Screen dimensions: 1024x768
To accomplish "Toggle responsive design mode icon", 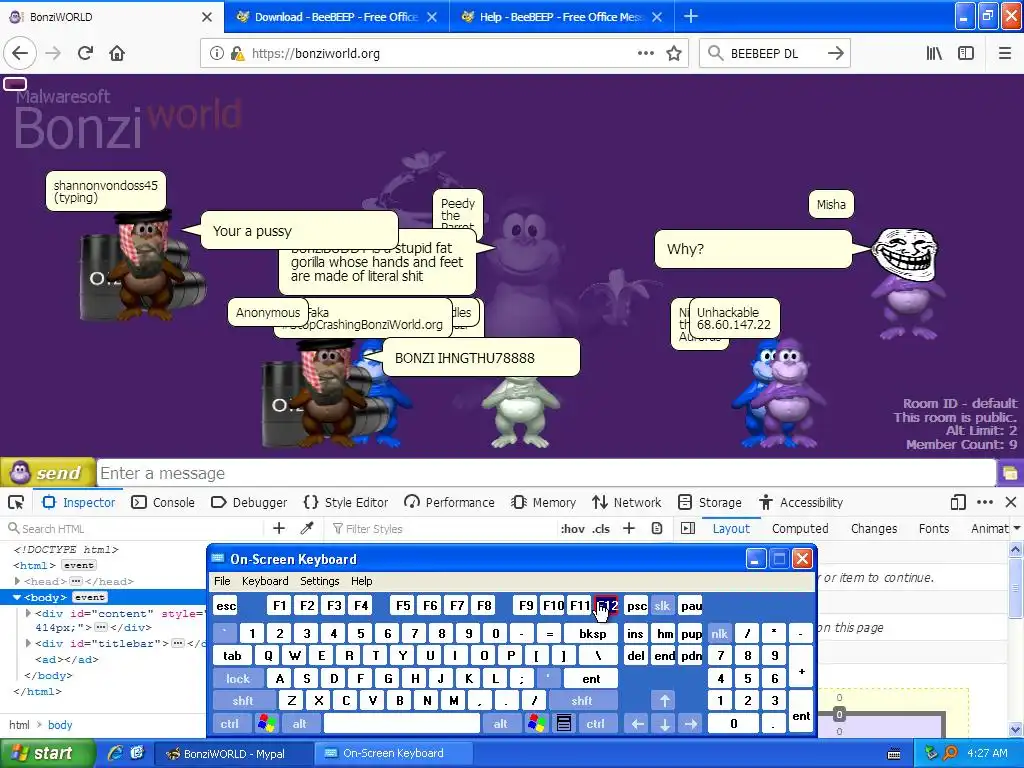I will point(958,502).
